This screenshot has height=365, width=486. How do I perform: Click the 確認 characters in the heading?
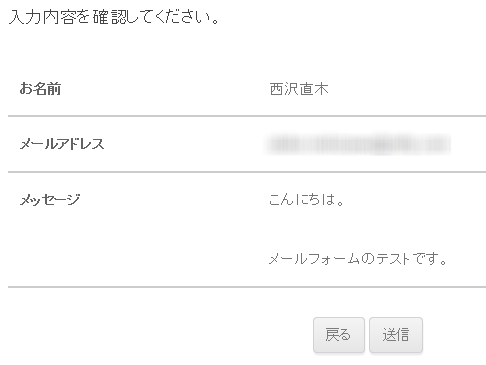110,17
